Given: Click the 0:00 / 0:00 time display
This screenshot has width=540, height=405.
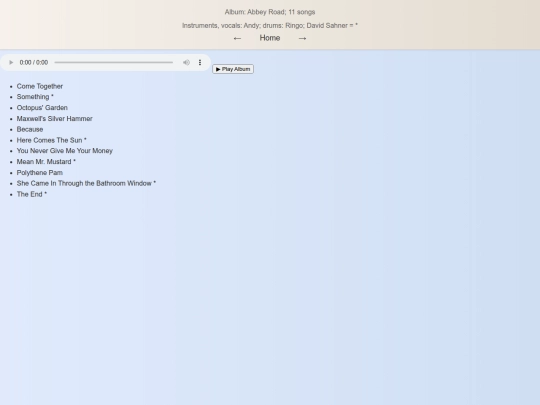Looking at the screenshot, I should [x=34, y=62].
